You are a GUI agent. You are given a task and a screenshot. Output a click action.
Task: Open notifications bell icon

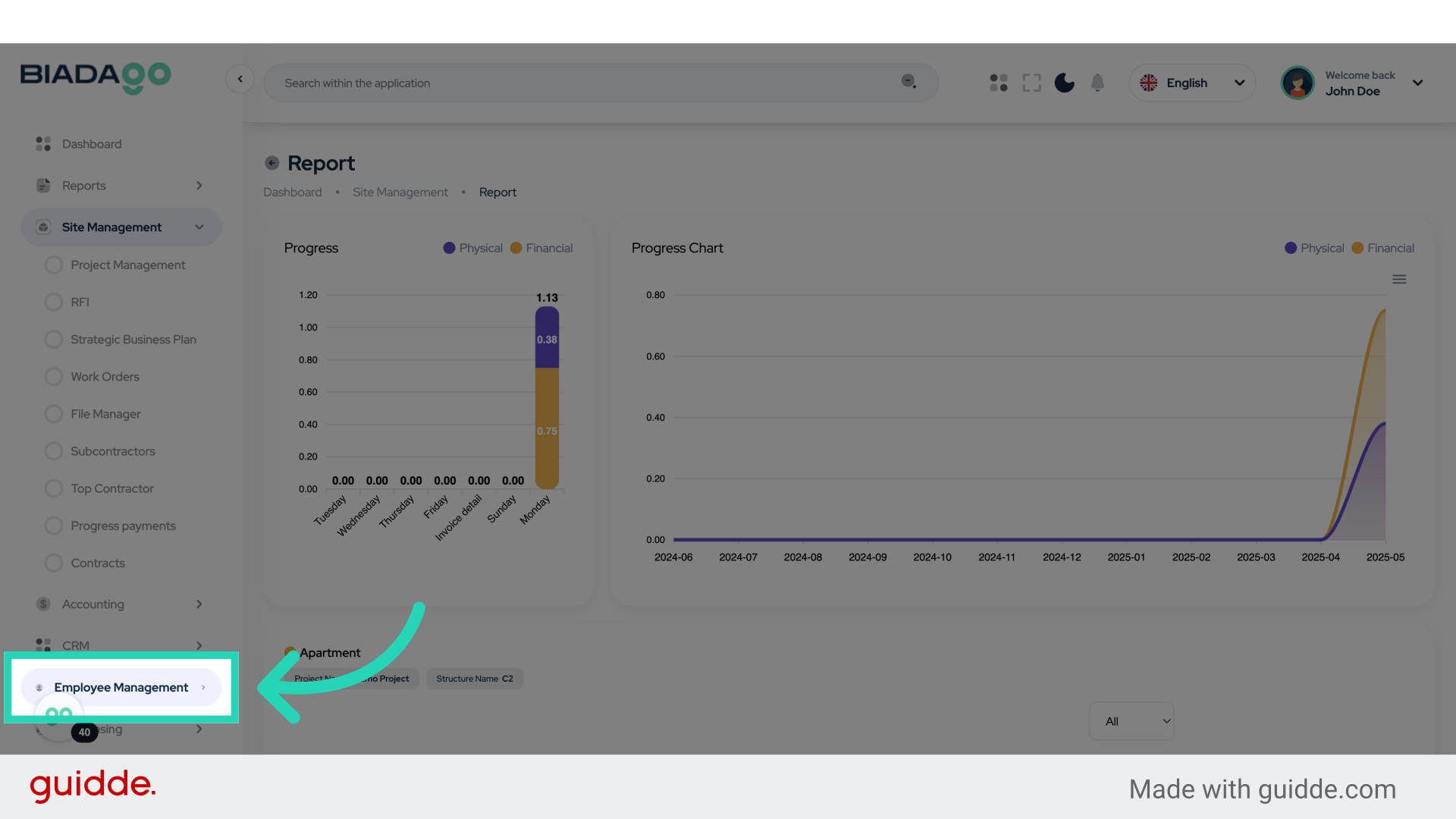click(x=1097, y=83)
